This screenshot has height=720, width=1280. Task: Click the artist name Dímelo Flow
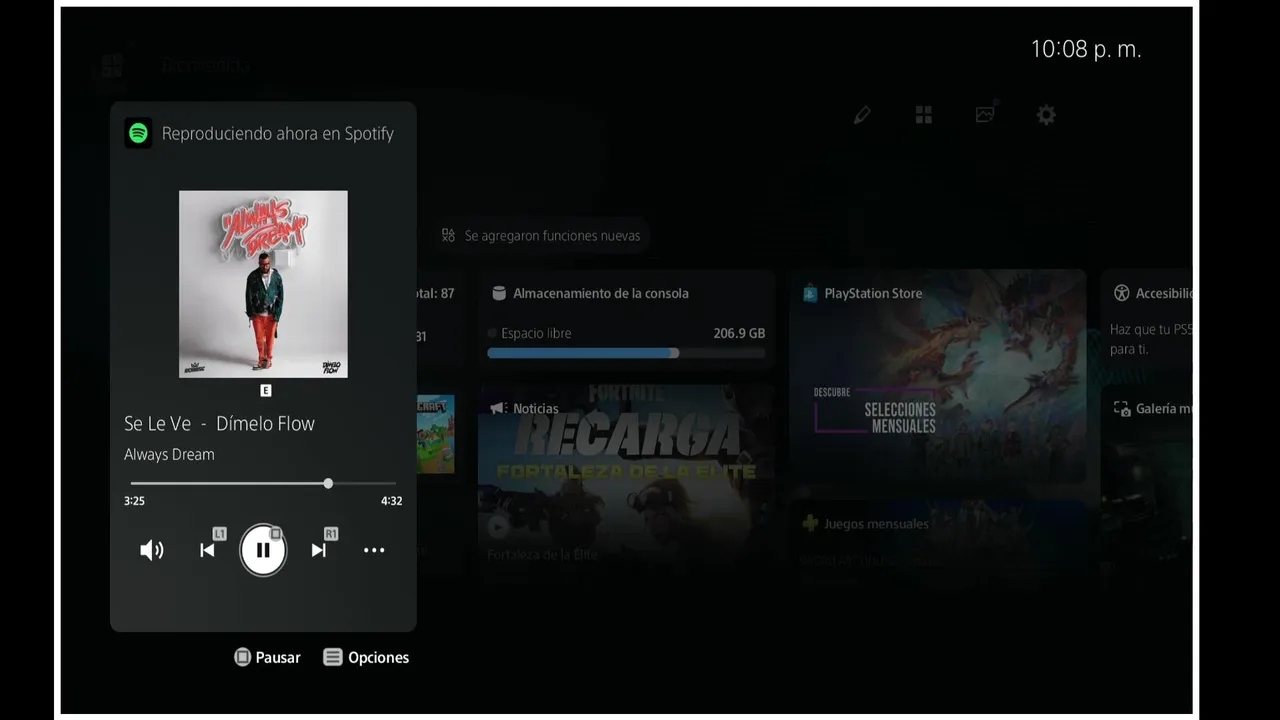coord(265,423)
